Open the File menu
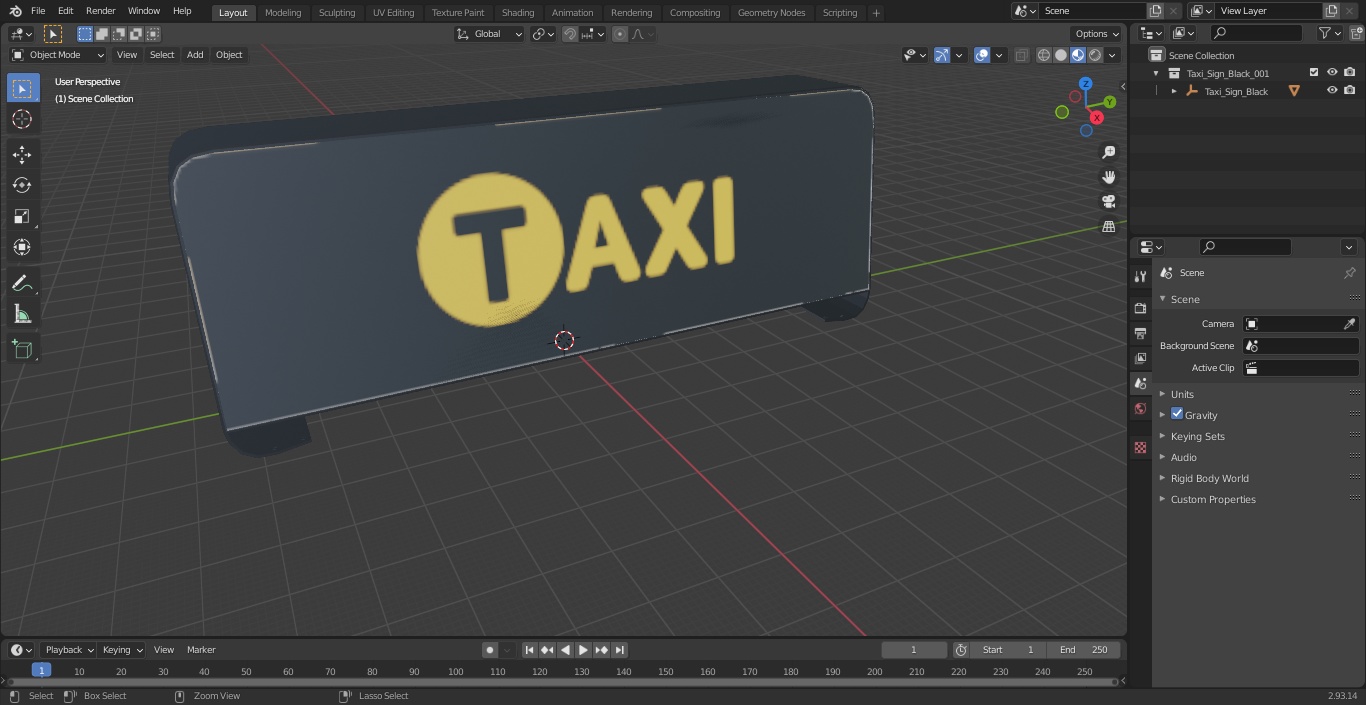Screen dimensions: 1366x705 [38, 11]
